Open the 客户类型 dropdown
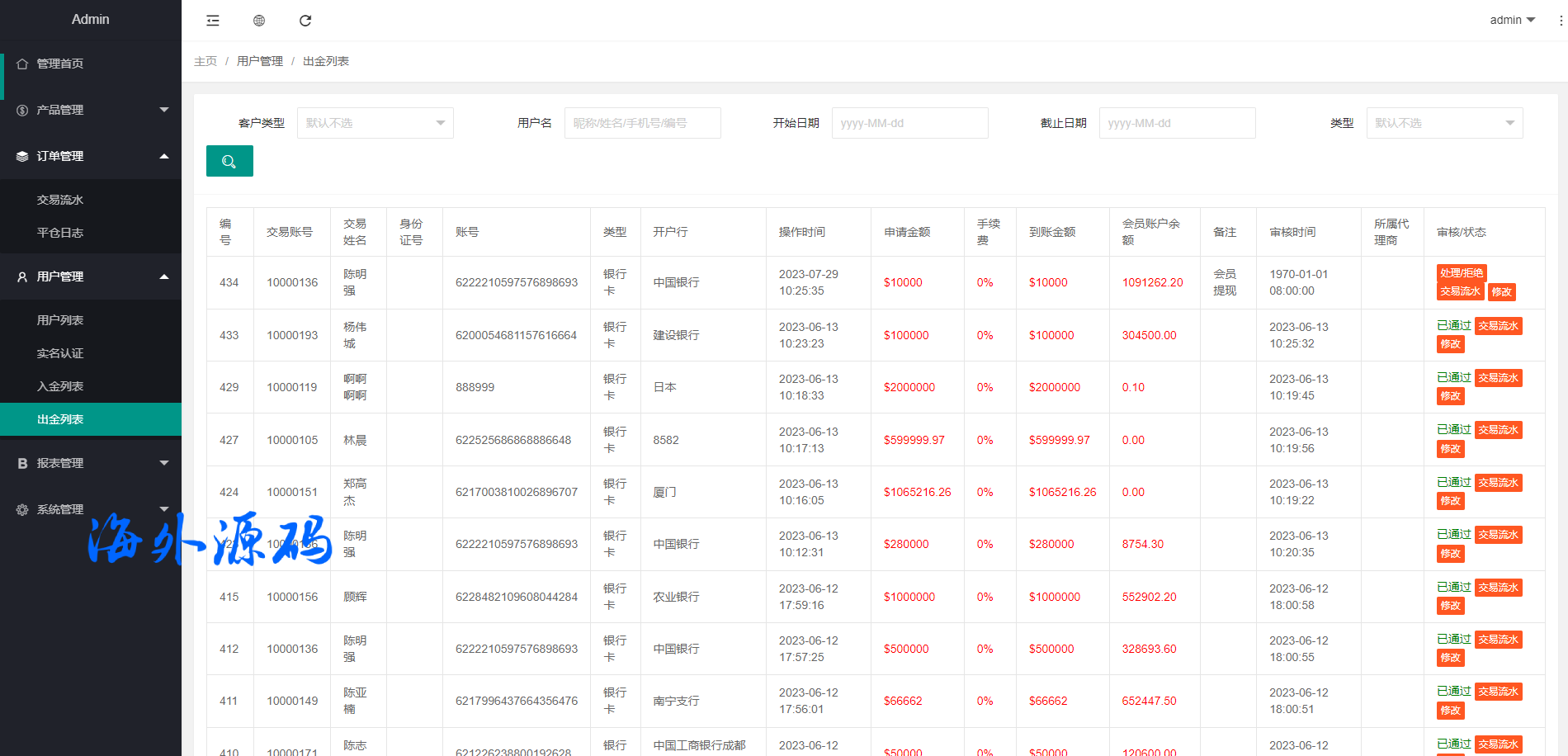Image resolution: width=1568 pixels, height=756 pixels. pyautogui.click(x=375, y=123)
